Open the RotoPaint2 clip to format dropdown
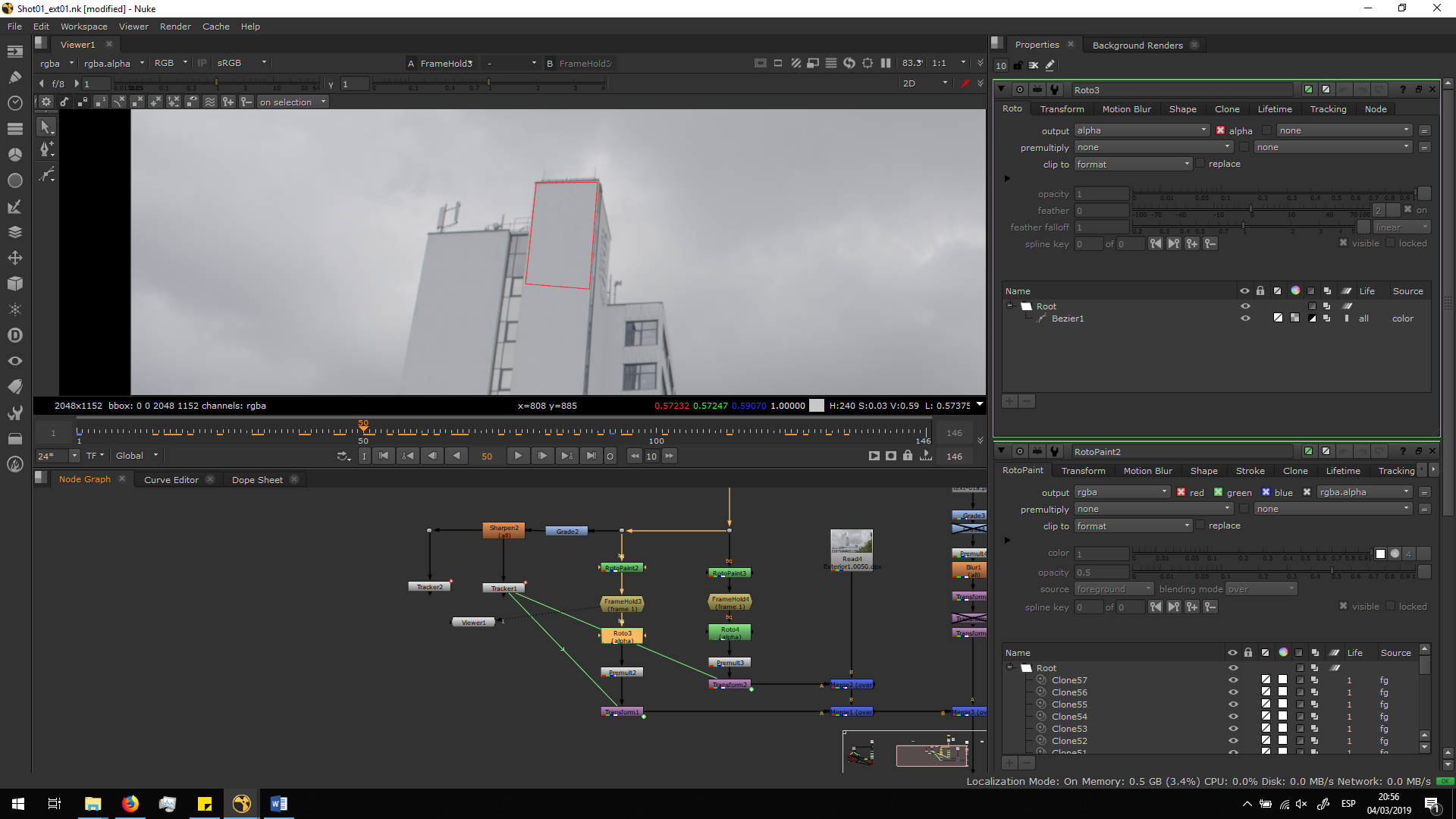Viewport: 1456px width, 819px height. pos(1133,526)
